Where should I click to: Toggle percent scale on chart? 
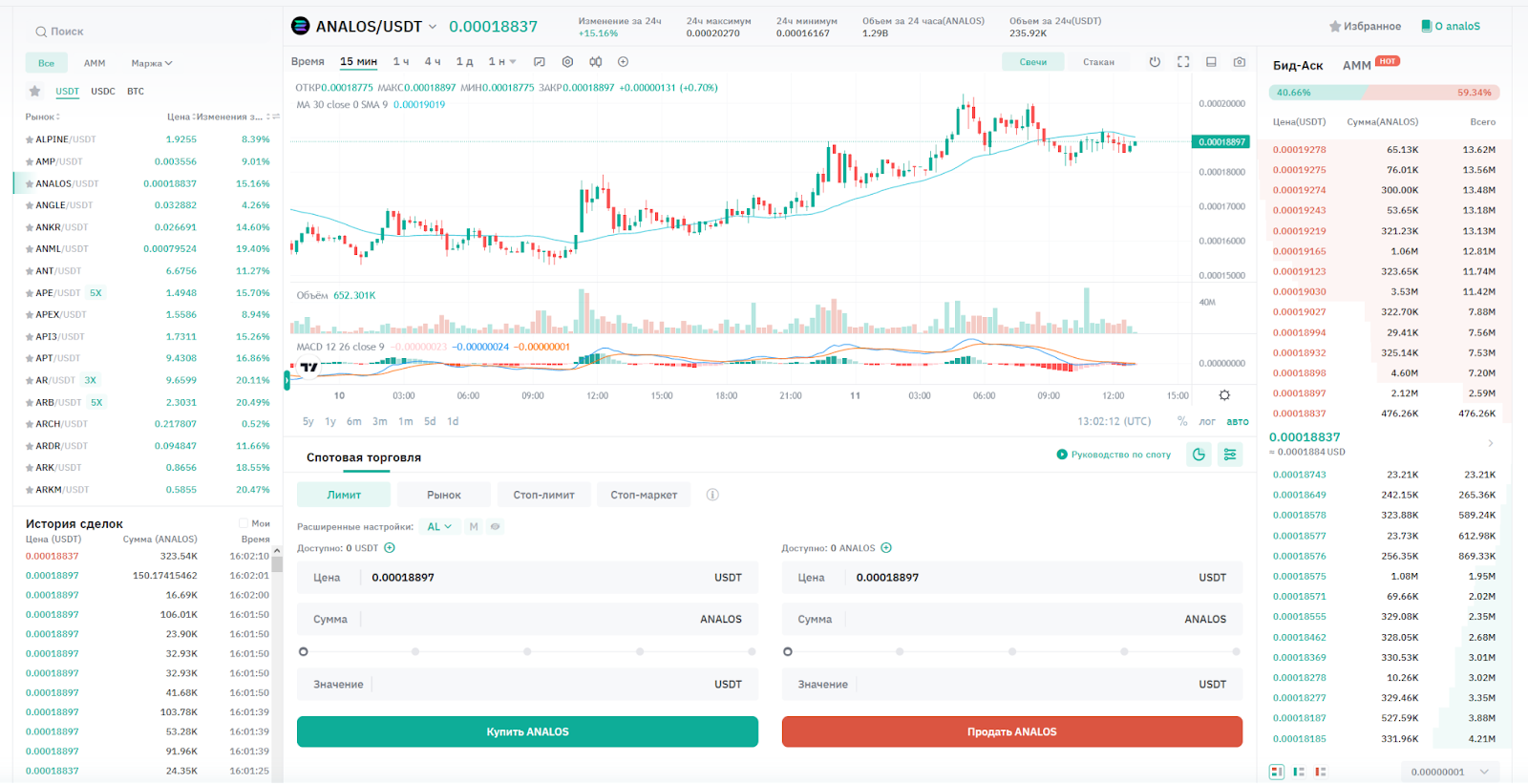pyautogui.click(x=1182, y=421)
